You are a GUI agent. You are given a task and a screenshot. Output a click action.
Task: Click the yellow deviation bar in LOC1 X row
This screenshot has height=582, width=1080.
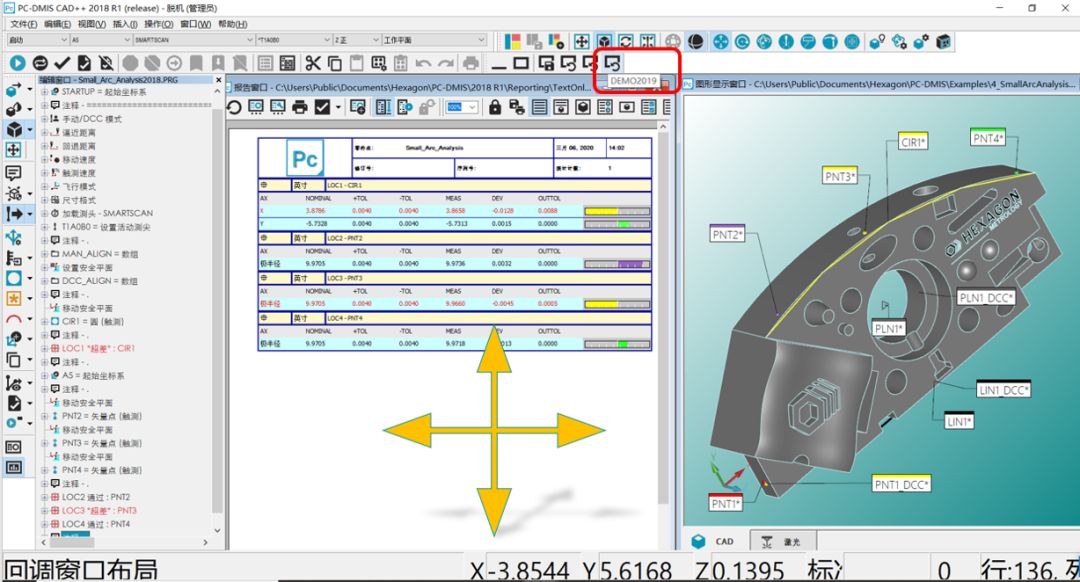602,211
